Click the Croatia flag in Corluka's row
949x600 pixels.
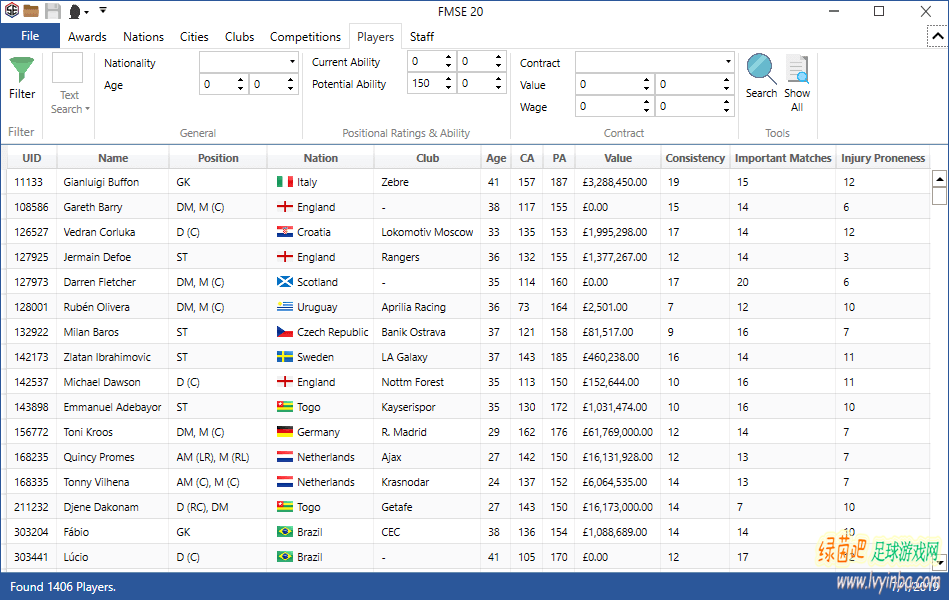(x=284, y=232)
